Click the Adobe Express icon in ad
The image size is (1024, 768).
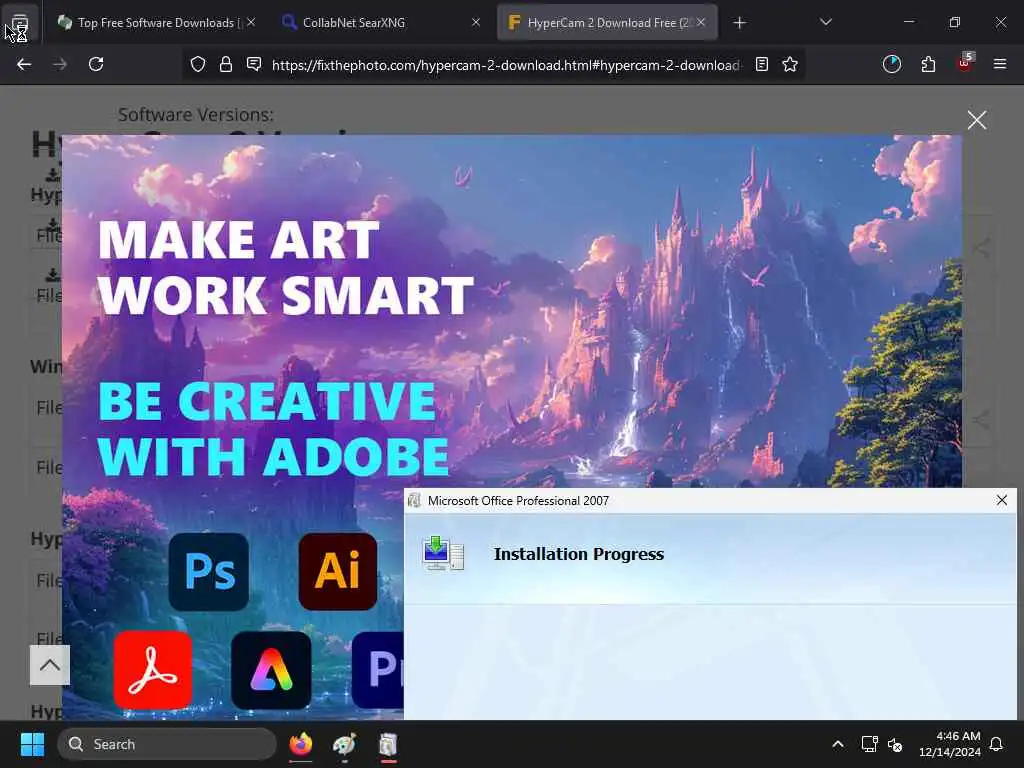(x=271, y=670)
